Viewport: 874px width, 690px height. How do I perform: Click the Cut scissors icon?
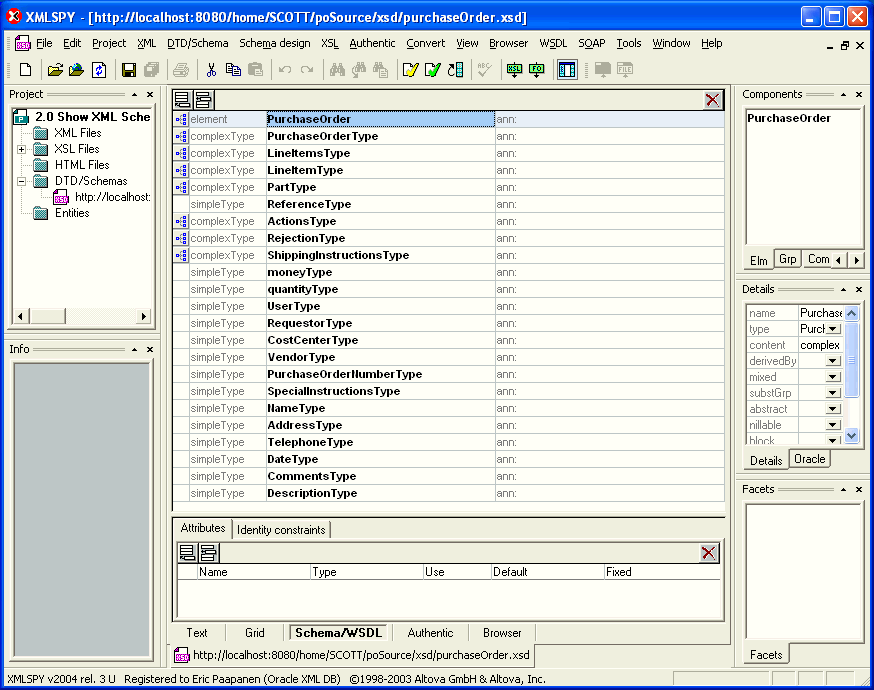[x=211, y=70]
